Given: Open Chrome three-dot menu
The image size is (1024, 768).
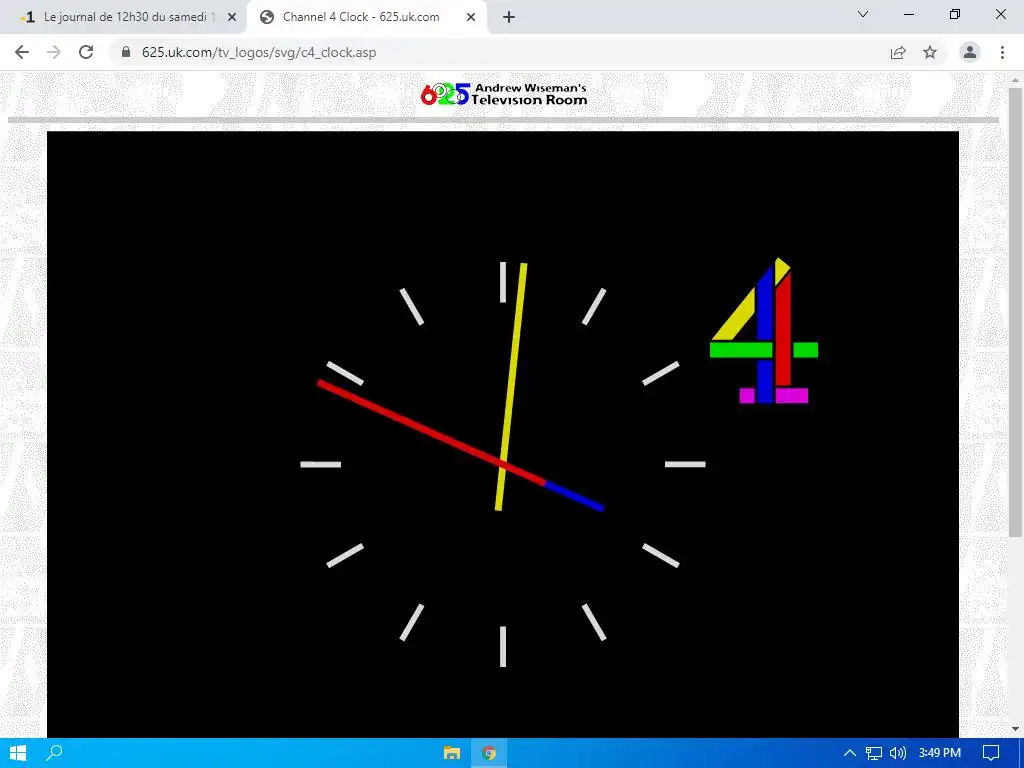Looking at the screenshot, I should (x=1002, y=52).
